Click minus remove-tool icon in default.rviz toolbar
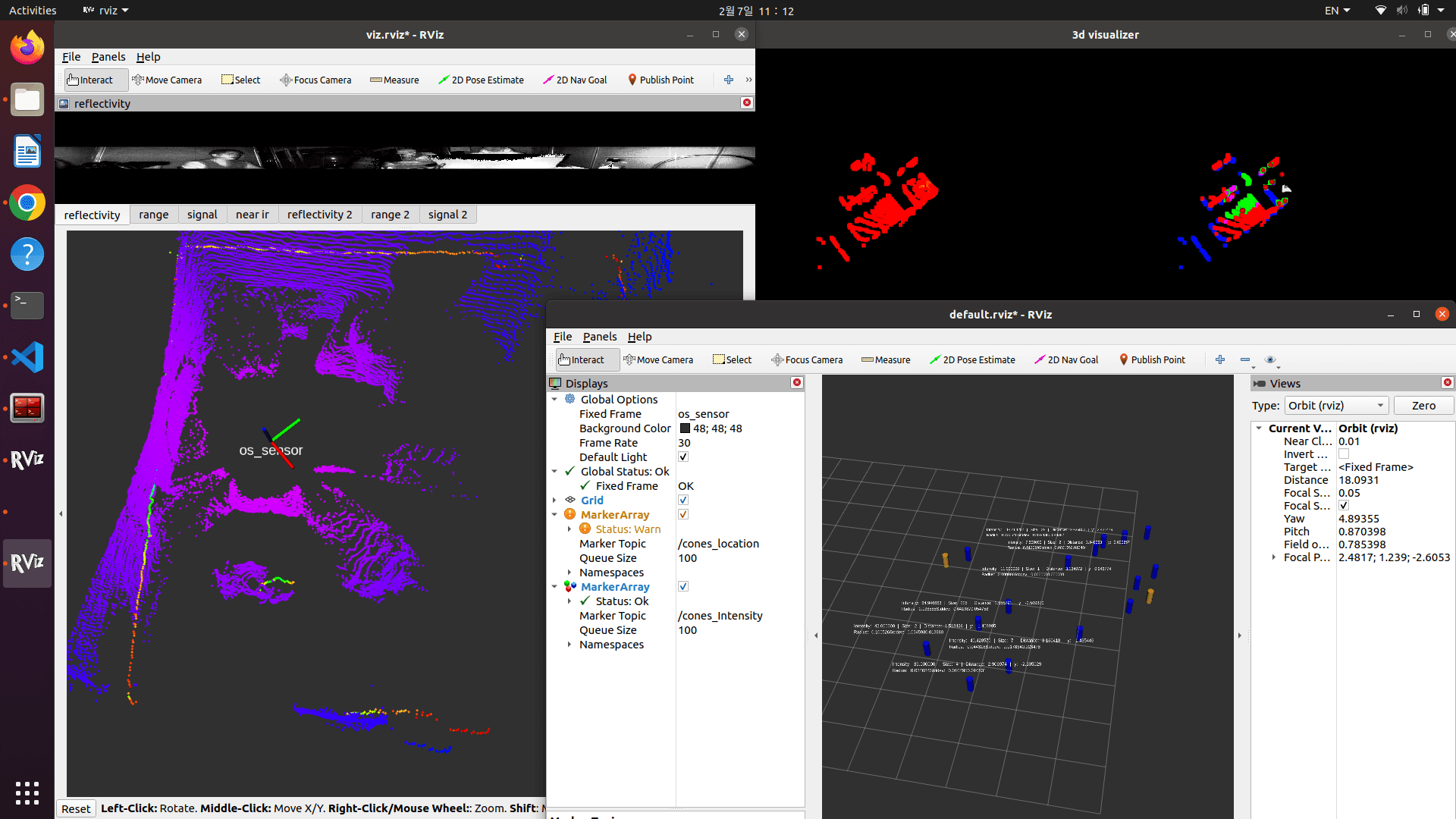The width and height of the screenshot is (1456, 819). point(1245,359)
